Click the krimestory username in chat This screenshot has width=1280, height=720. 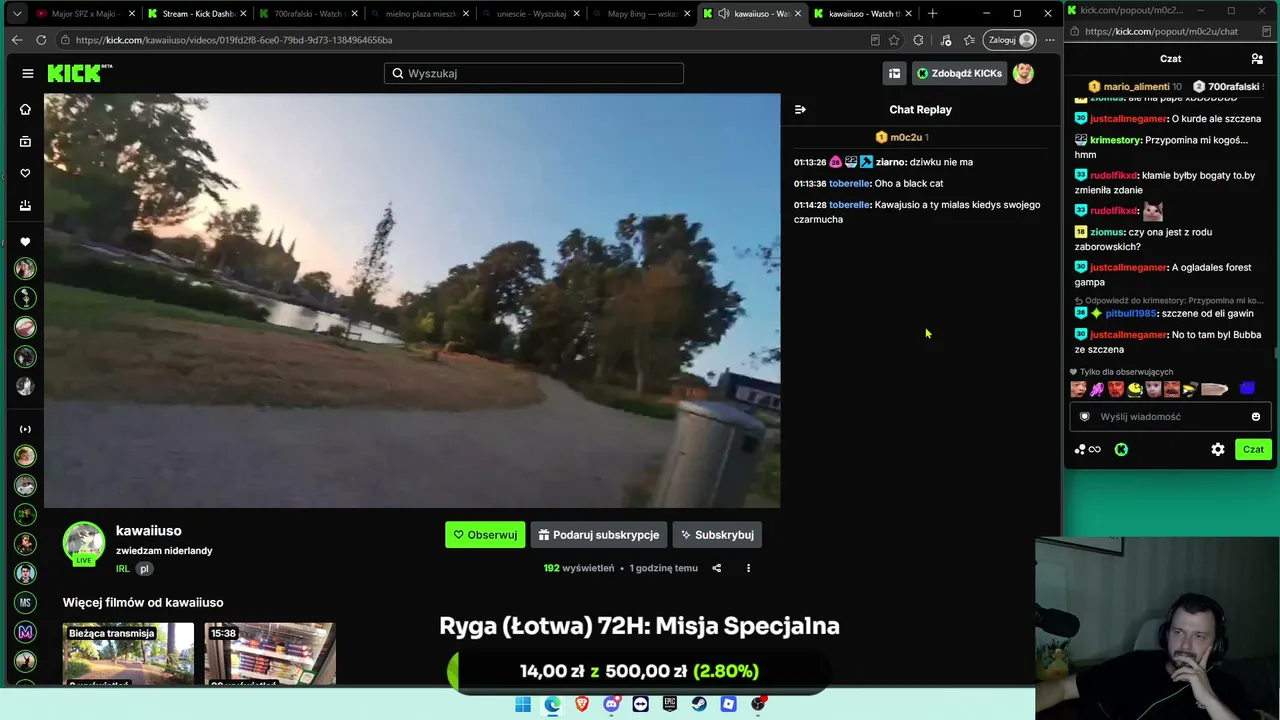(1115, 141)
